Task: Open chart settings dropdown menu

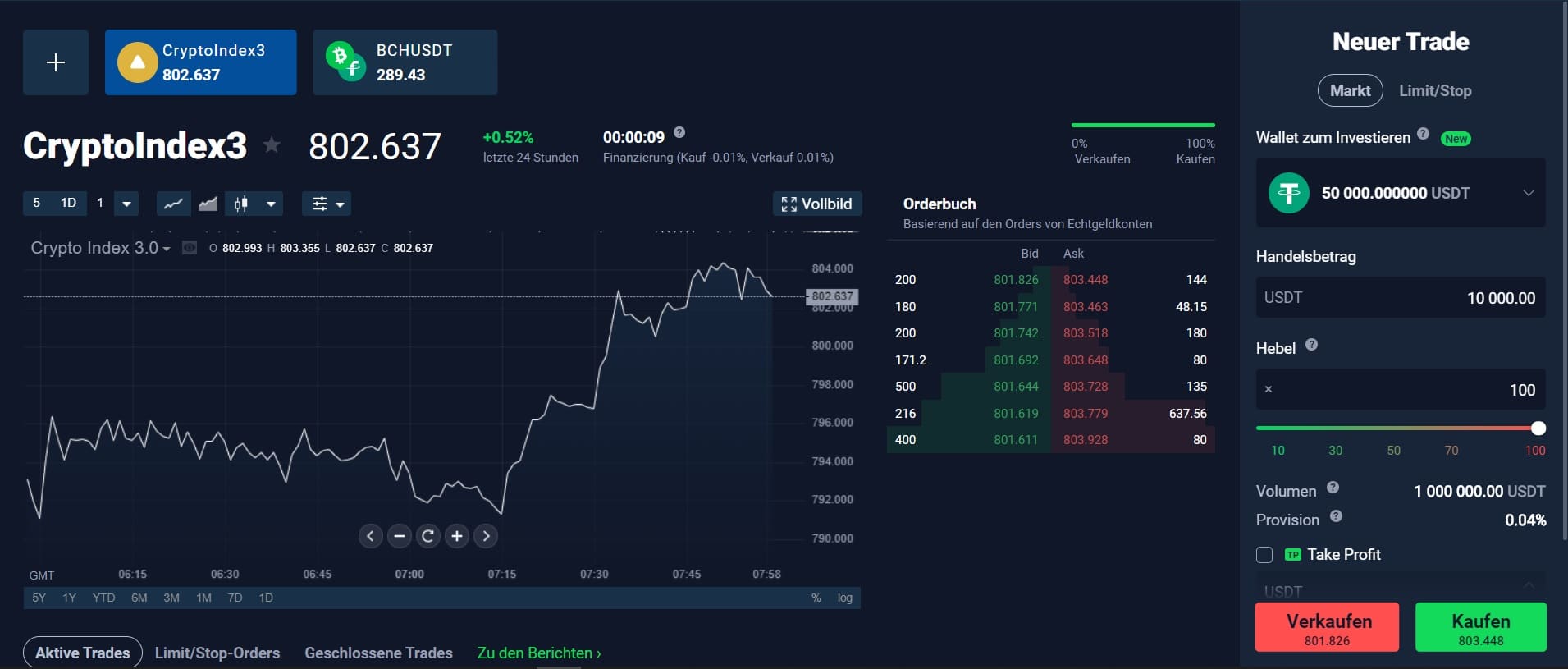Action: click(327, 204)
